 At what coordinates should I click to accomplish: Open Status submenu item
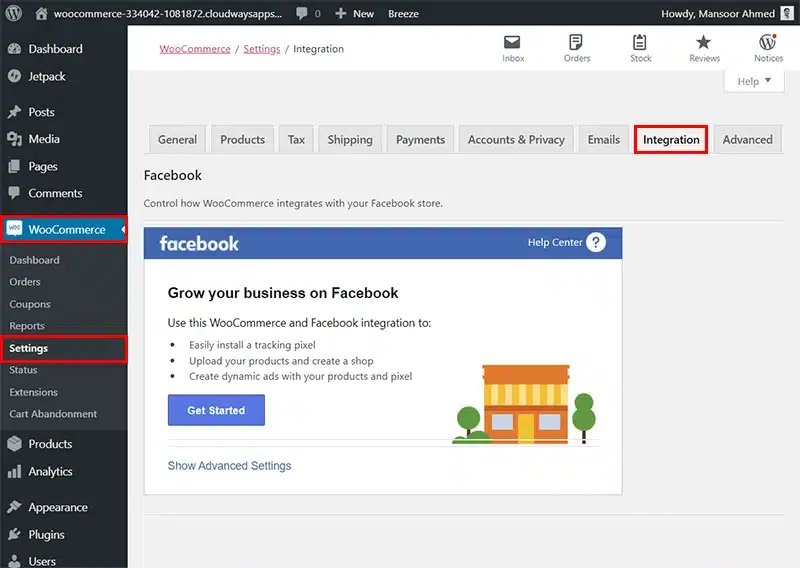(23, 370)
